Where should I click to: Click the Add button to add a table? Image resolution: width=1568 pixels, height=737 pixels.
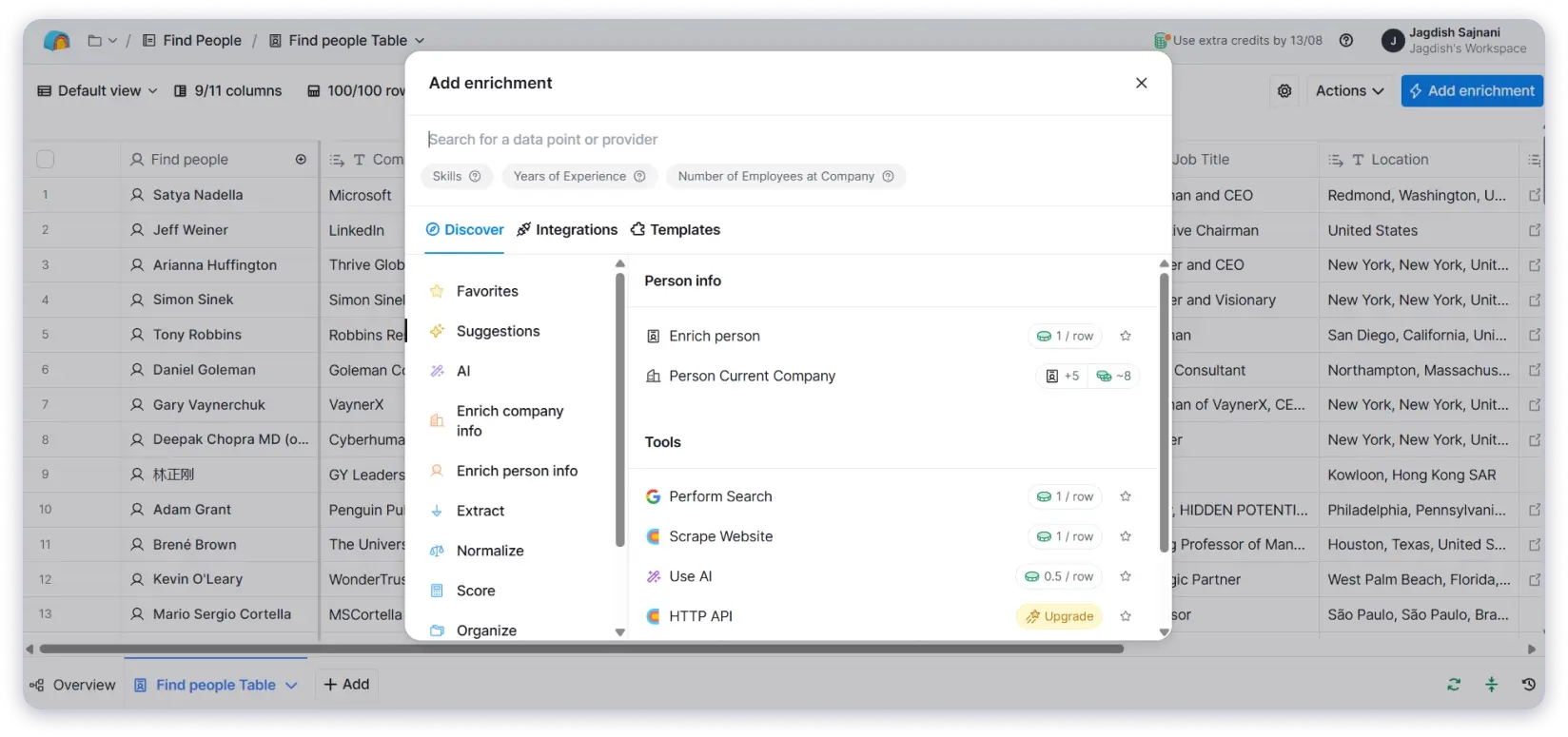click(346, 685)
